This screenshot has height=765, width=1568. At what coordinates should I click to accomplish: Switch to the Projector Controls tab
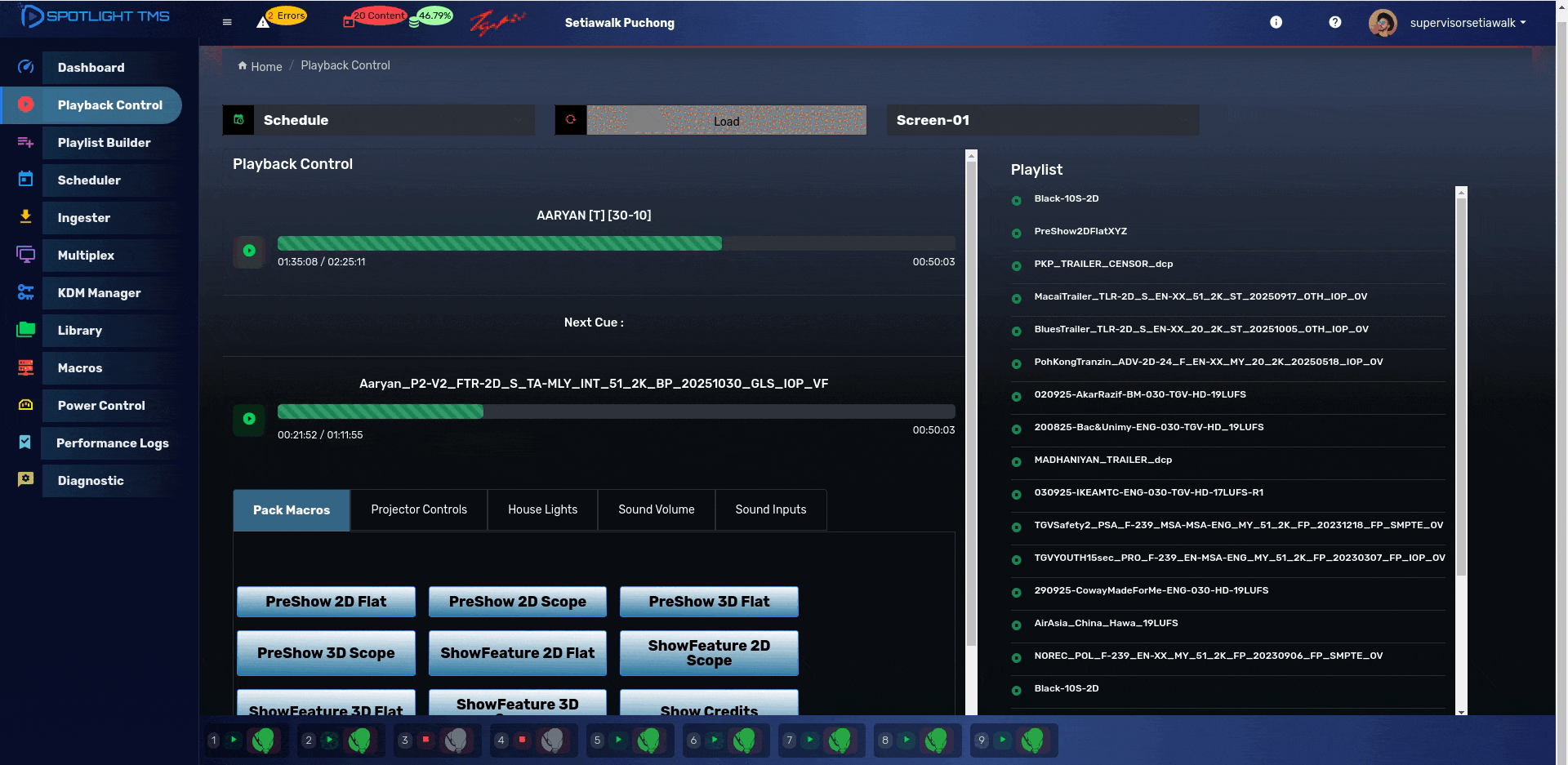click(x=419, y=509)
